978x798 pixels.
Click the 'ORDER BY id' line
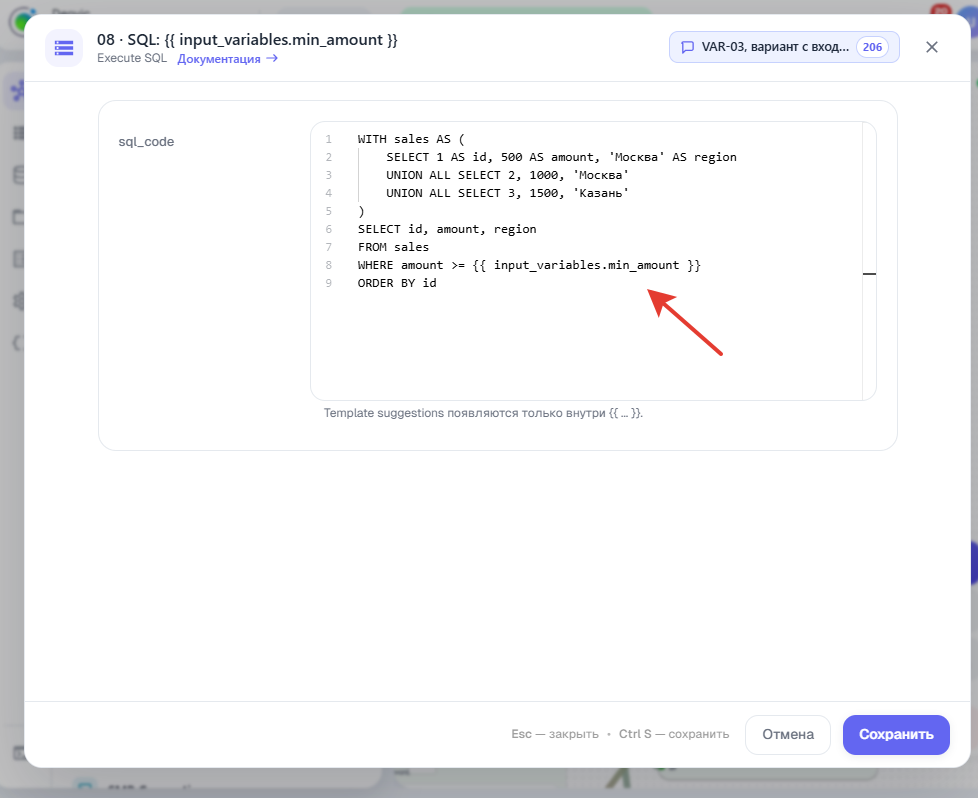(397, 283)
